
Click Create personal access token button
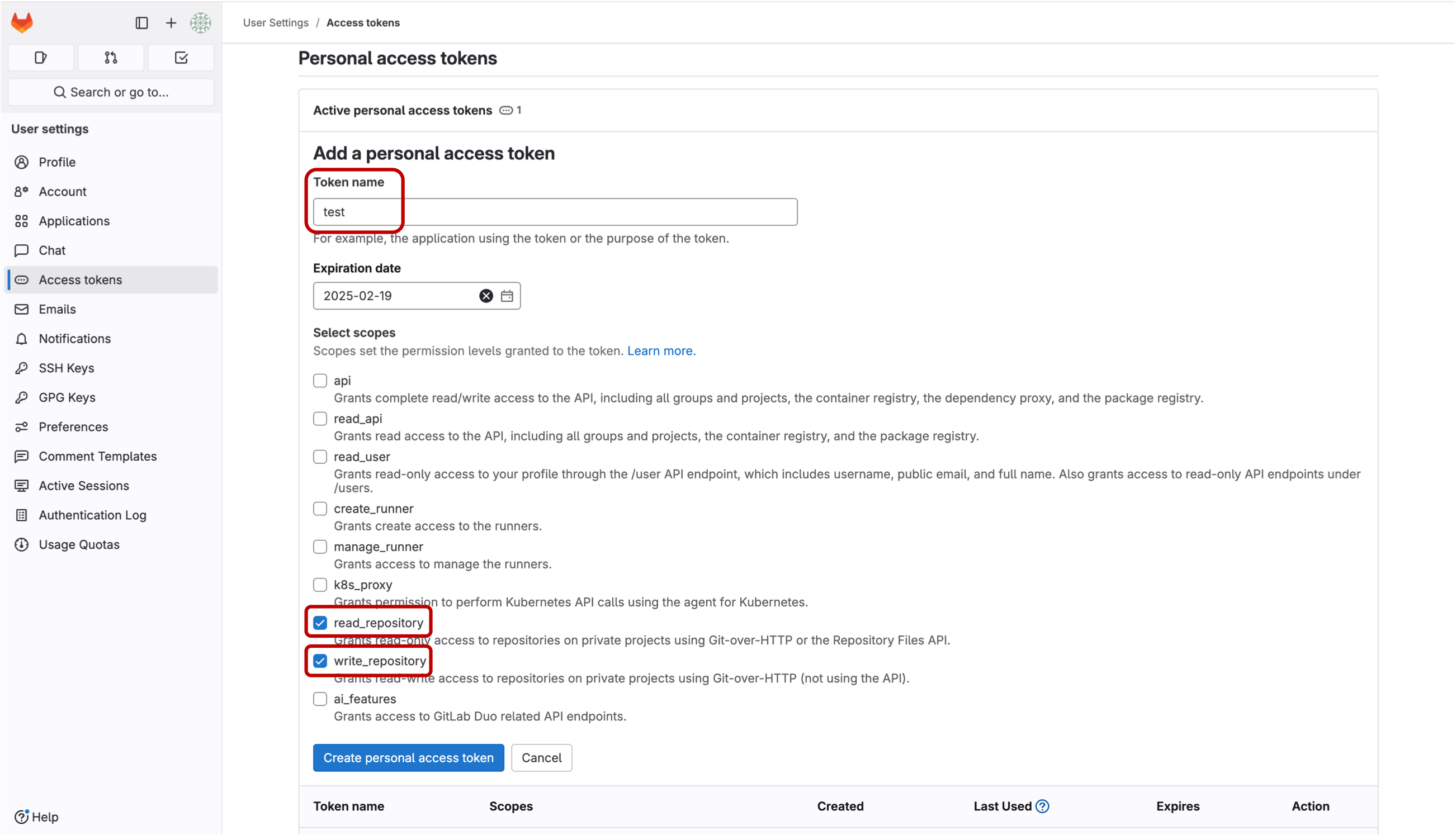pos(408,757)
